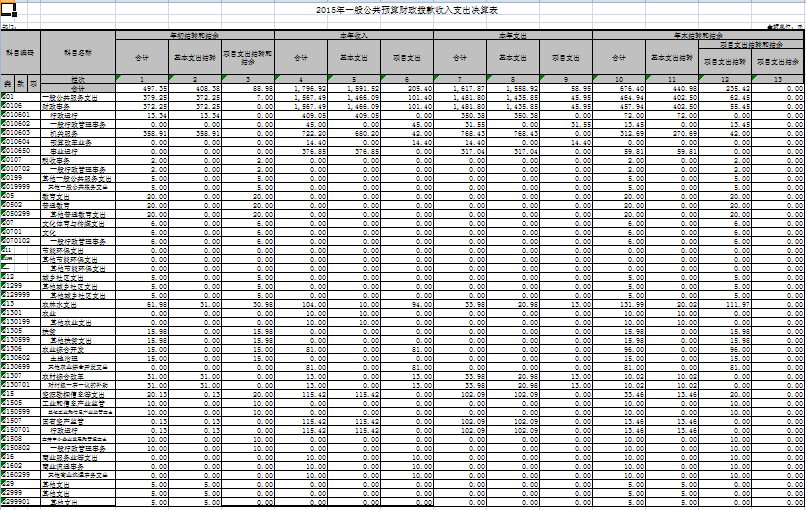The image size is (806, 510).
Task: Select the cell showing 270.69
Action: tap(671, 133)
